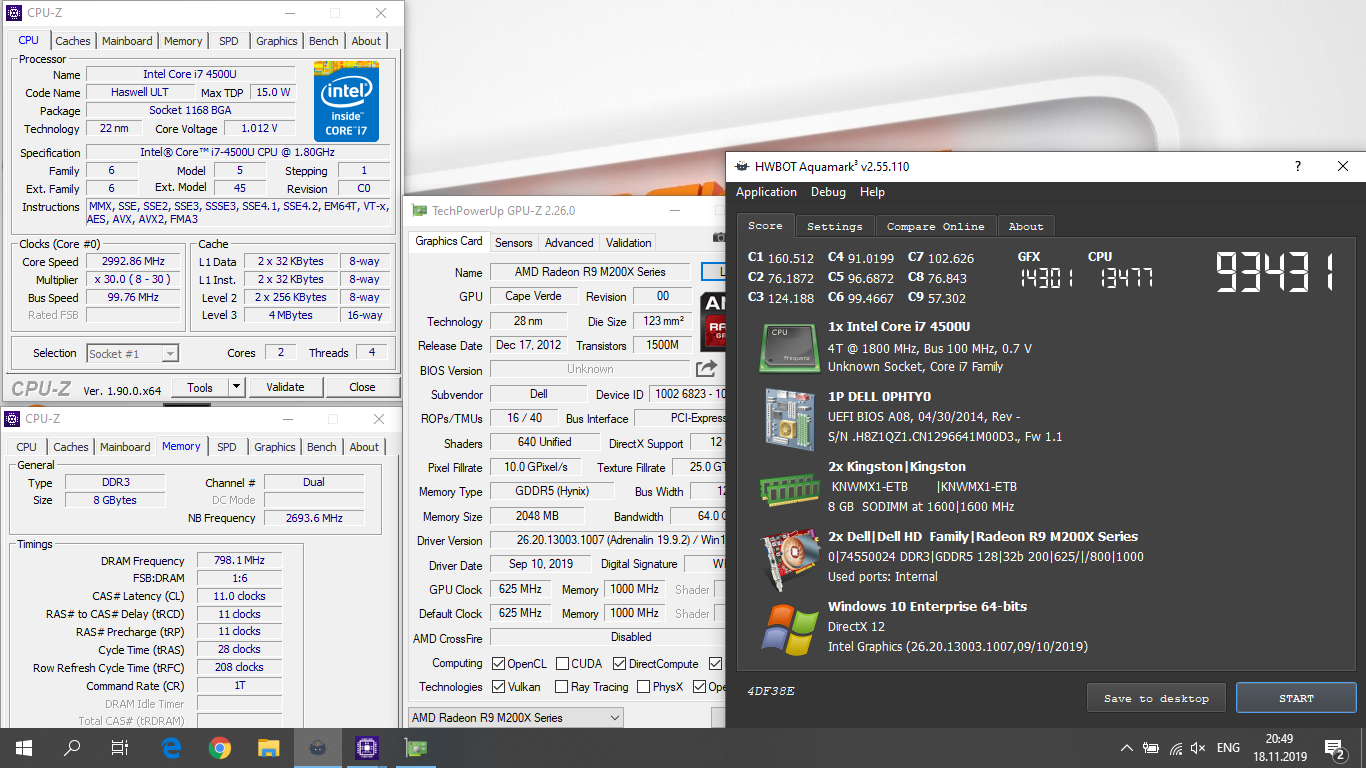Viewport: 1366px width, 768px height.
Task: Launch Microsoft Edge from the taskbar
Action: [171, 747]
